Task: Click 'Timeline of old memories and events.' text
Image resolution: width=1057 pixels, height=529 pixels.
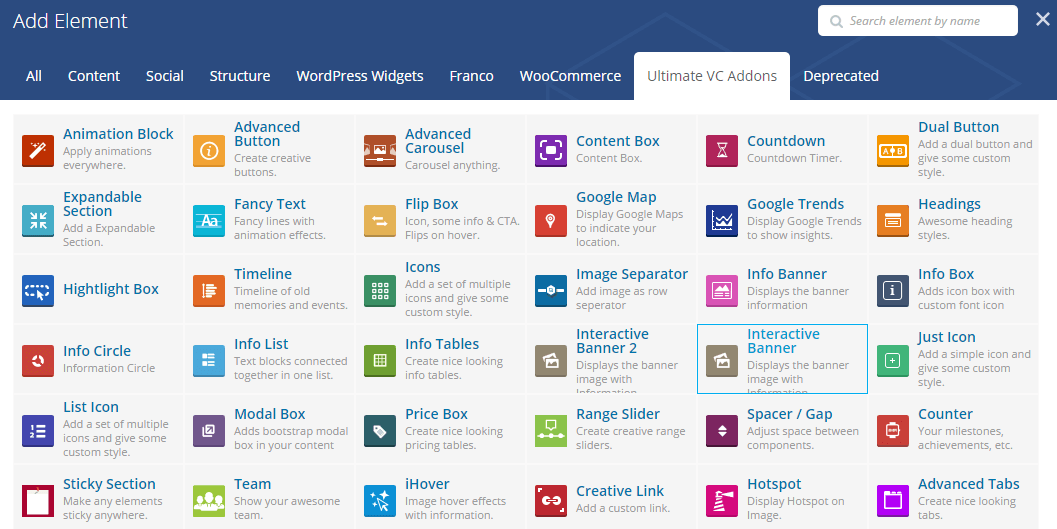Action: pos(291,298)
